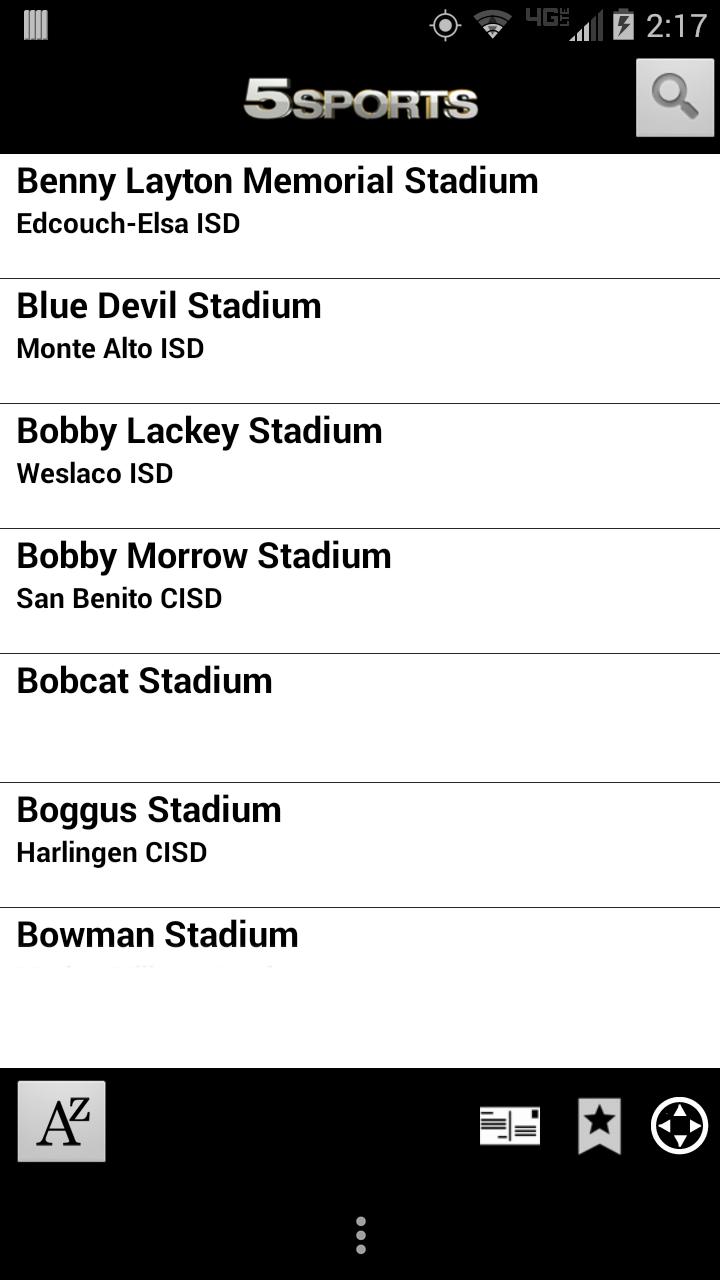Tap the Harlingen CISD subtitle
Viewport: 720px width, 1280px height.
(x=112, y=853)
